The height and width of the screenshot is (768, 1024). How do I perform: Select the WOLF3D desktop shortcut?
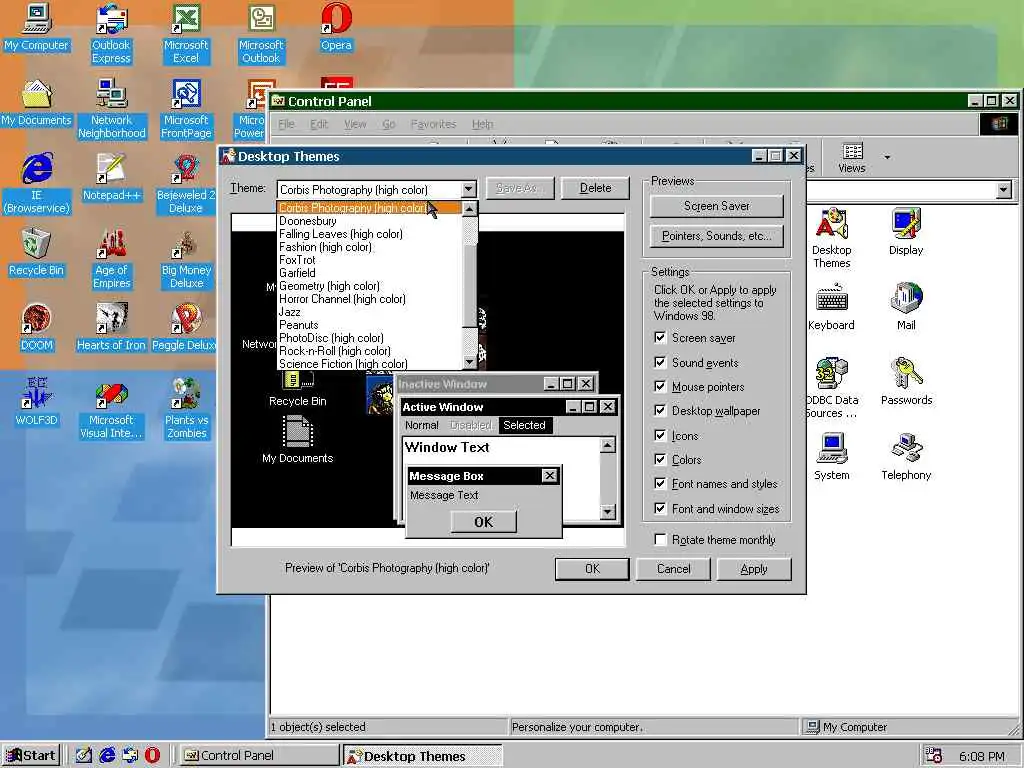coord(37,403)
